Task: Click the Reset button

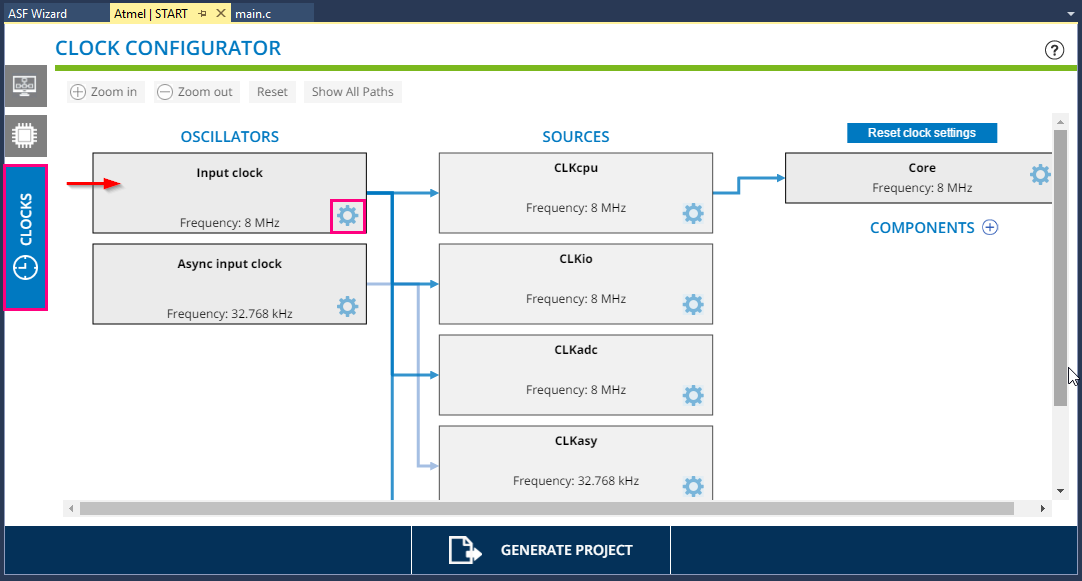Action: click(x=272, y=92)
